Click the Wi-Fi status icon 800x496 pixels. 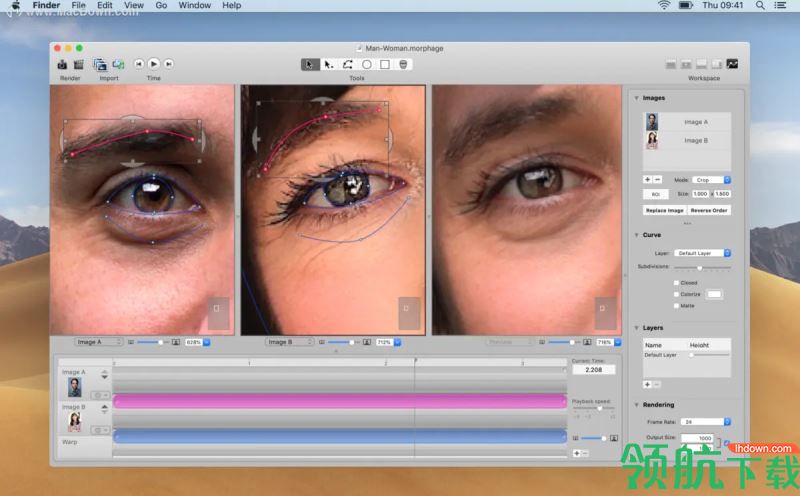tap(663, 5)
